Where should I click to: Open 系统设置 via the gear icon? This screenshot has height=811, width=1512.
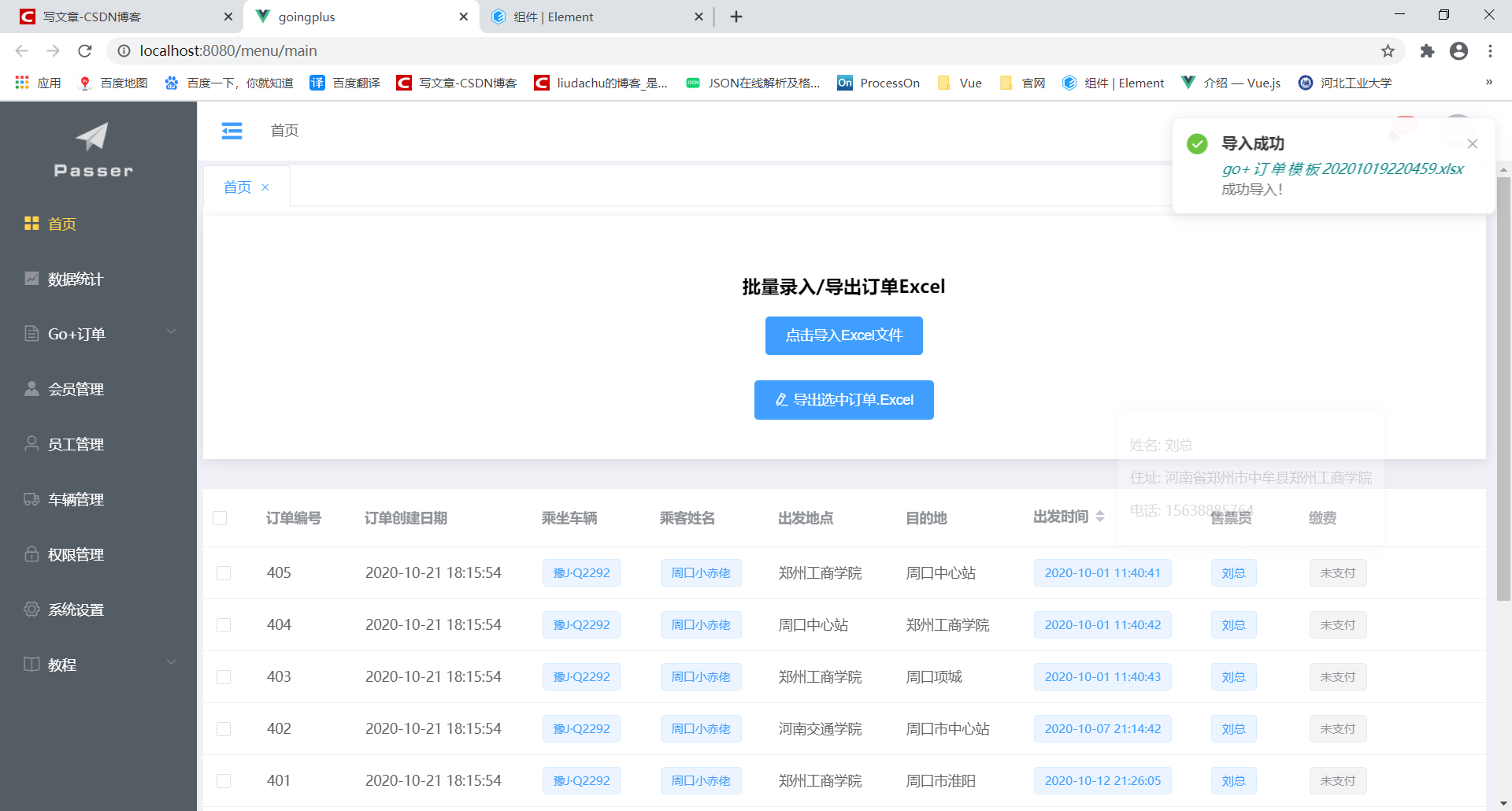(x=31, y=609)
